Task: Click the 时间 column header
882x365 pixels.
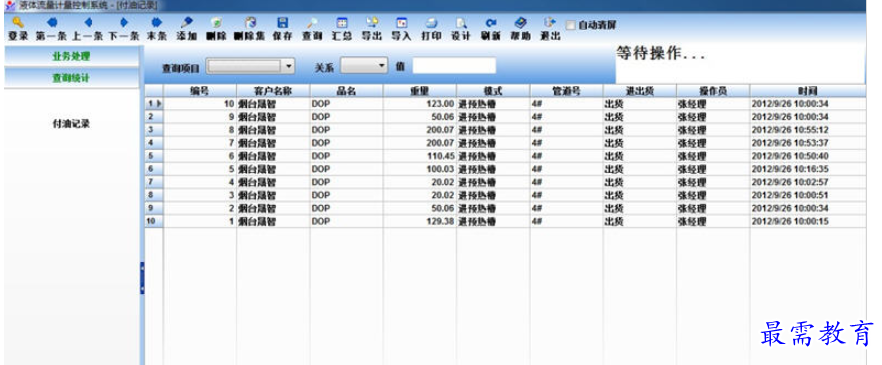Action: pyautogui.click(x=808, y=91)
